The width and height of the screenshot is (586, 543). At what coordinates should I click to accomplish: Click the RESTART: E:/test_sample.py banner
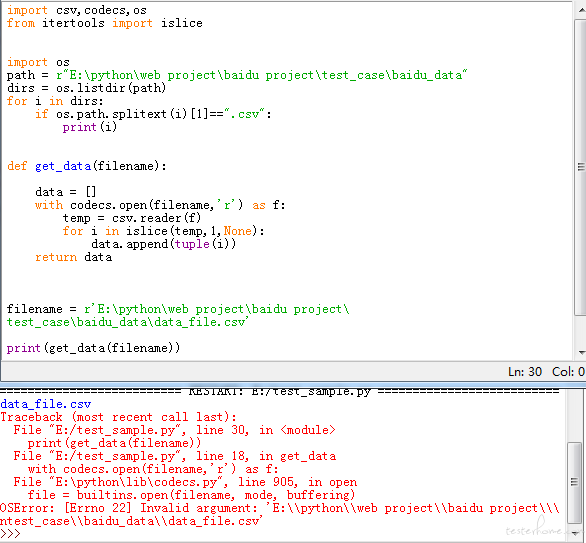tap(280, 392)
